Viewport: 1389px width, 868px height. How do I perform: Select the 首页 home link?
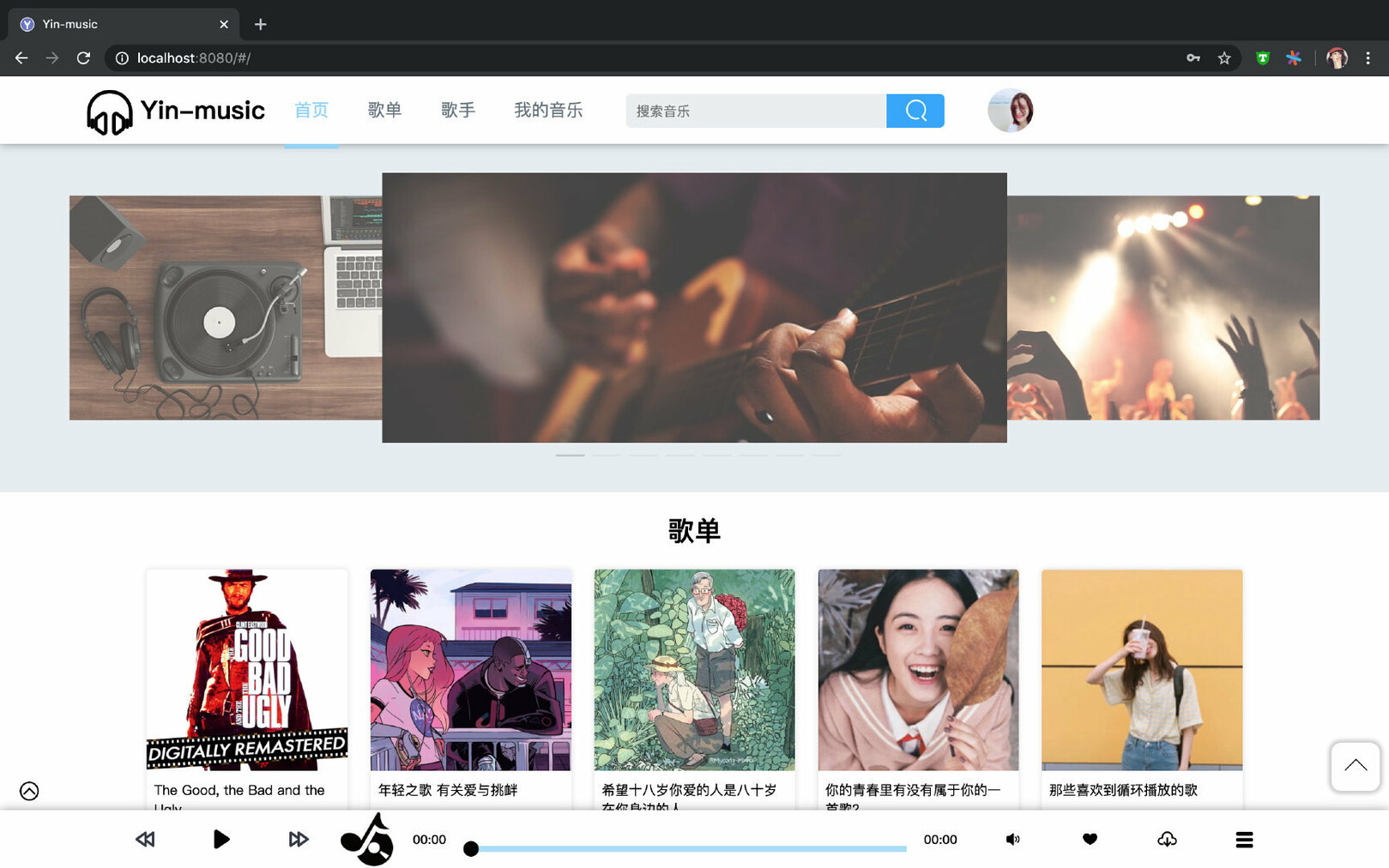[311, 110]
